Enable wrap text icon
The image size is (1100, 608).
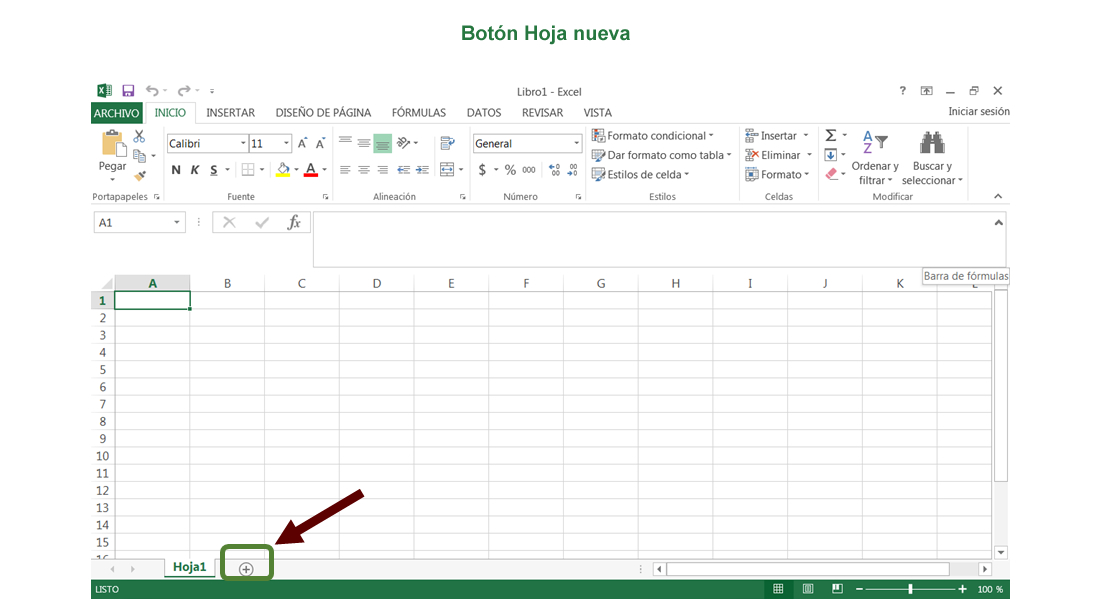(x=447, y=143)
